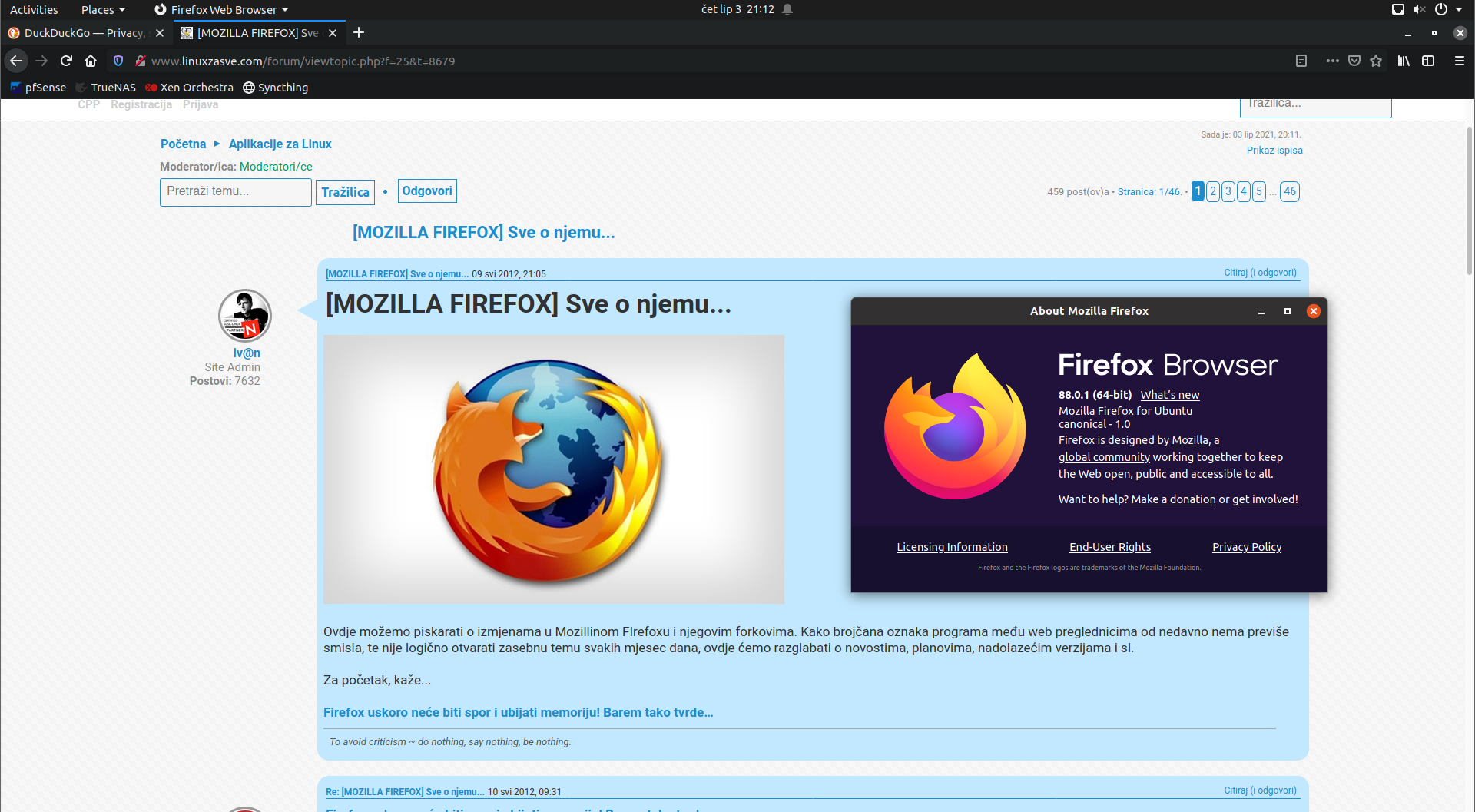
Task: Open the Aplikacije za Linux breadcrumb
Action: pos(280,144)
